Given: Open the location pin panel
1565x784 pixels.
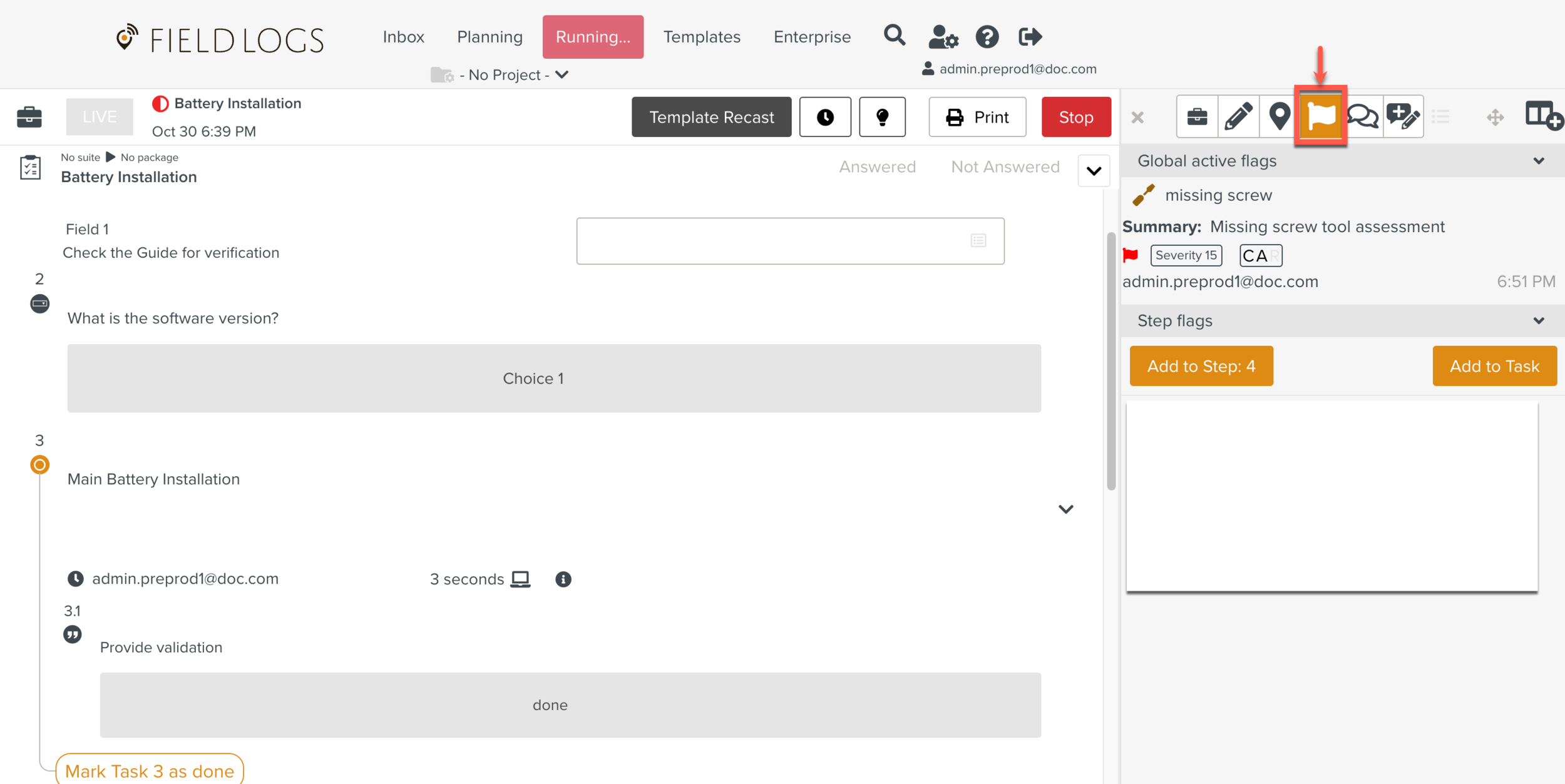Looking at the screenshot, I should point(1279,116).
